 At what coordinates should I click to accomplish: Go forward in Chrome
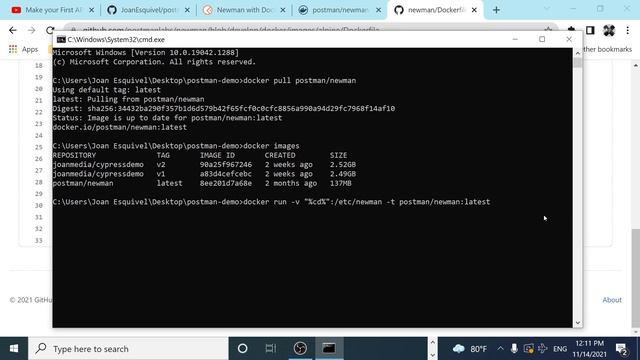click(x=31, y=30)
